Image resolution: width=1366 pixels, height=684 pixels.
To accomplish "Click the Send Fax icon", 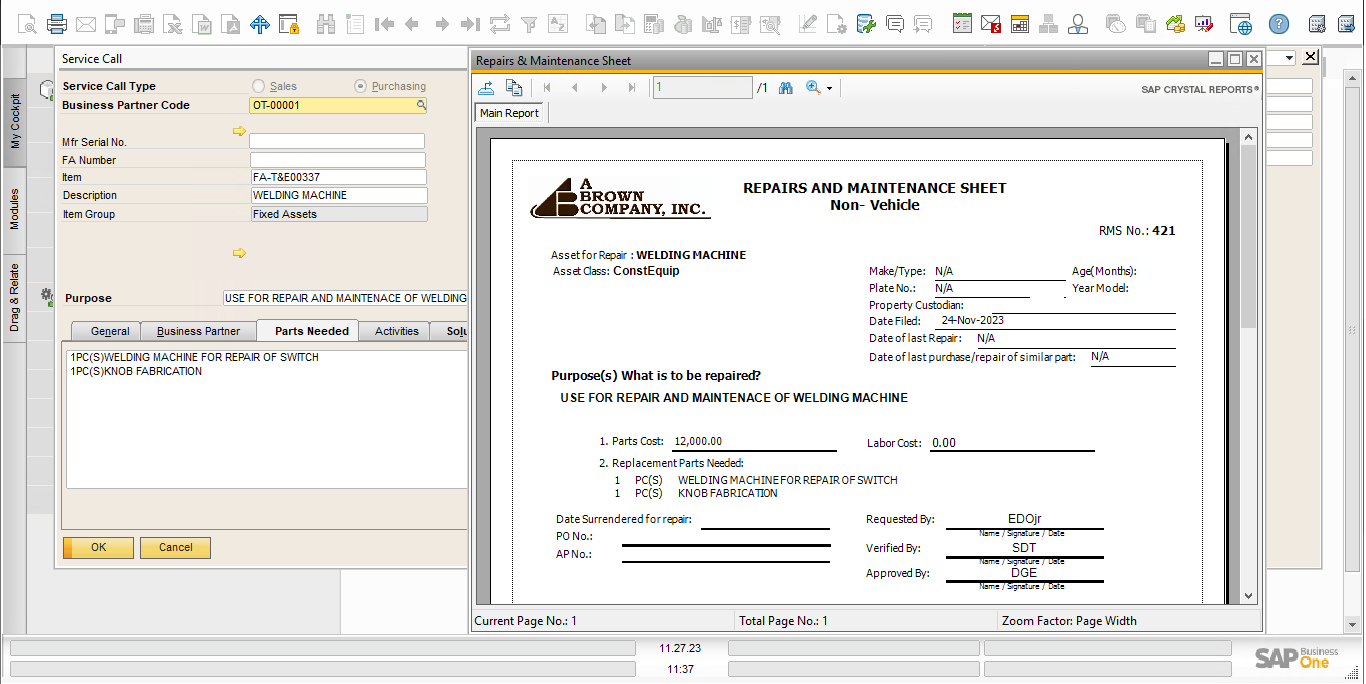I will pos(144,24).
